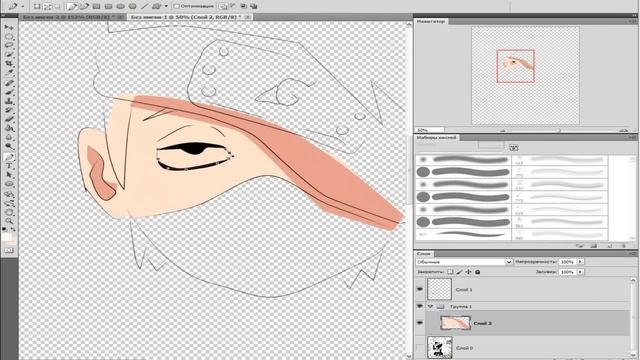
Task: Click the Shape Layers mode icon
Action: pos(37,6)
